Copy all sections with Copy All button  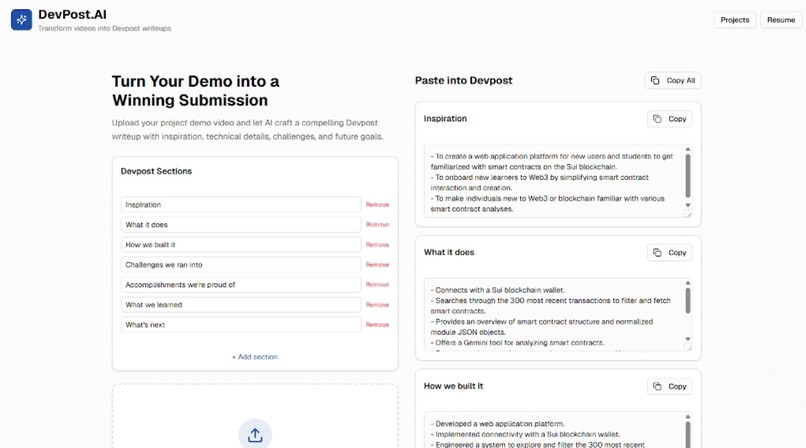point(673,80)
